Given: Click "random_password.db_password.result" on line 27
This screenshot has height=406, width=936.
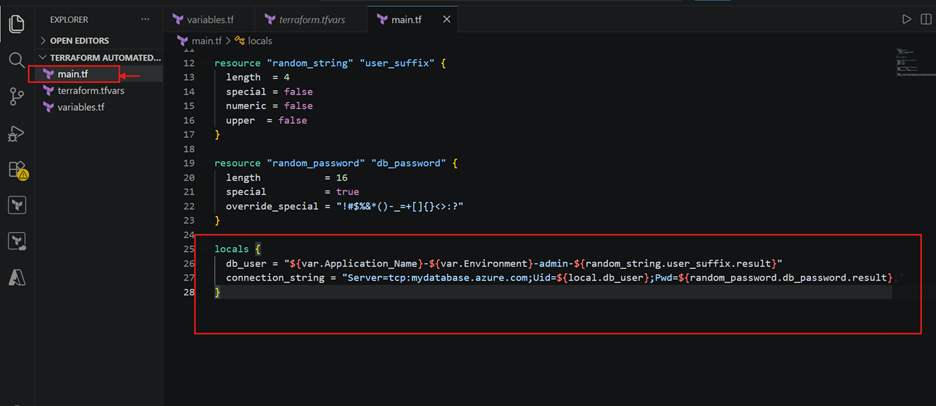Looking at the screenshot, I should tap(787, 278).
